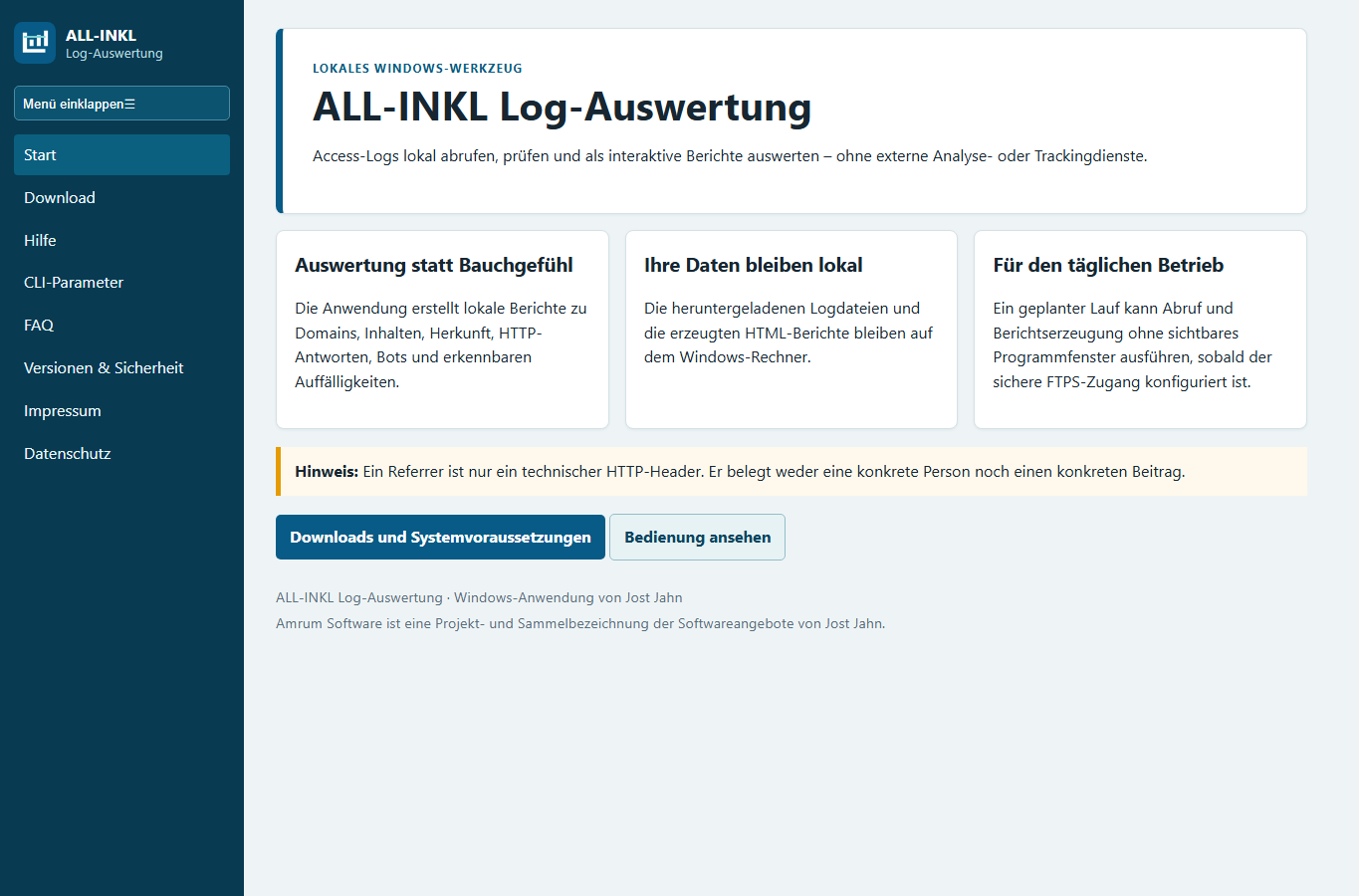Click the Access-Logs lokal abrufen subtitle
Viewport: 1359px width, 896px height.
point(730,156)
